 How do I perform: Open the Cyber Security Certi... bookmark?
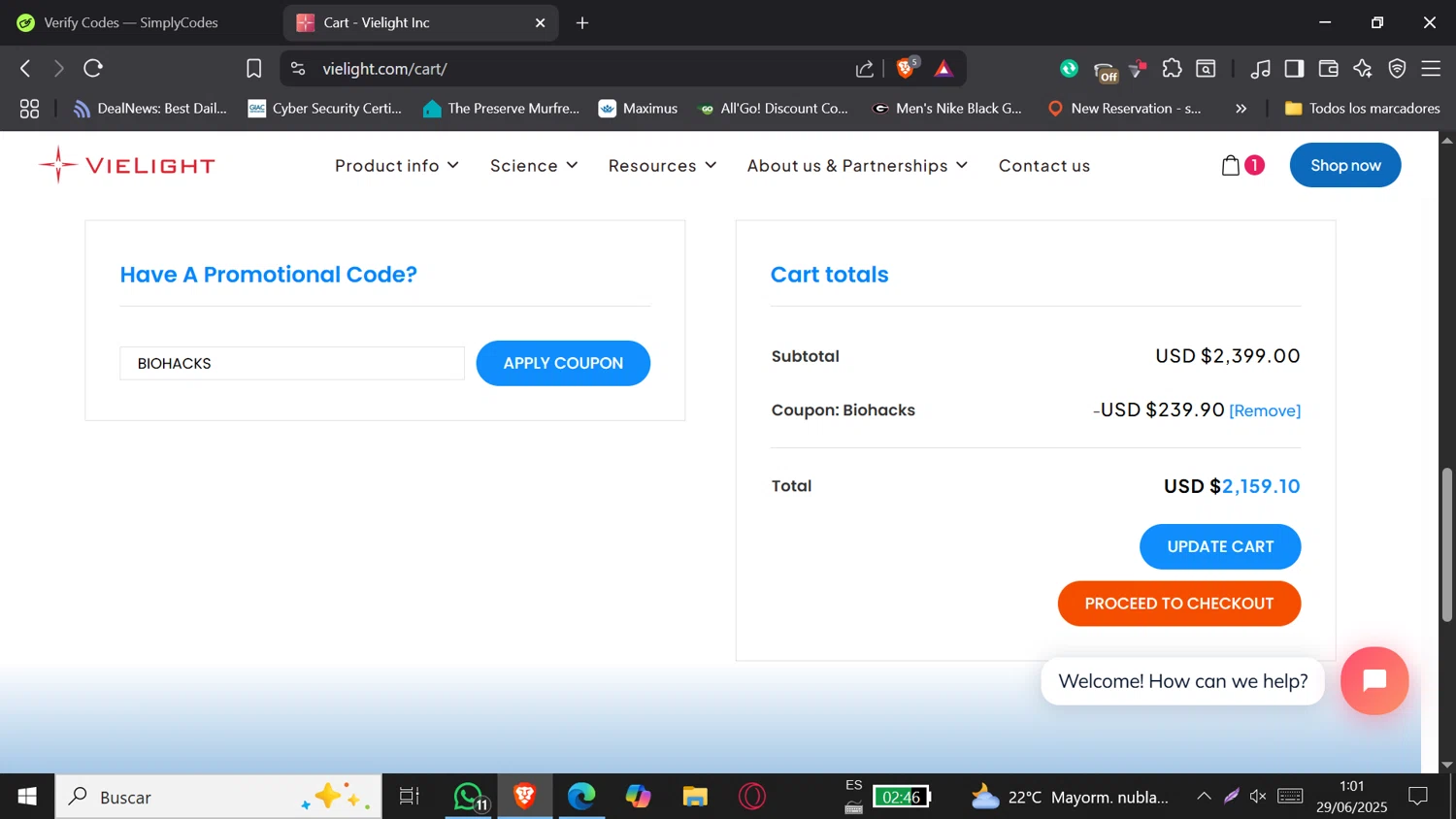(325, 109)
